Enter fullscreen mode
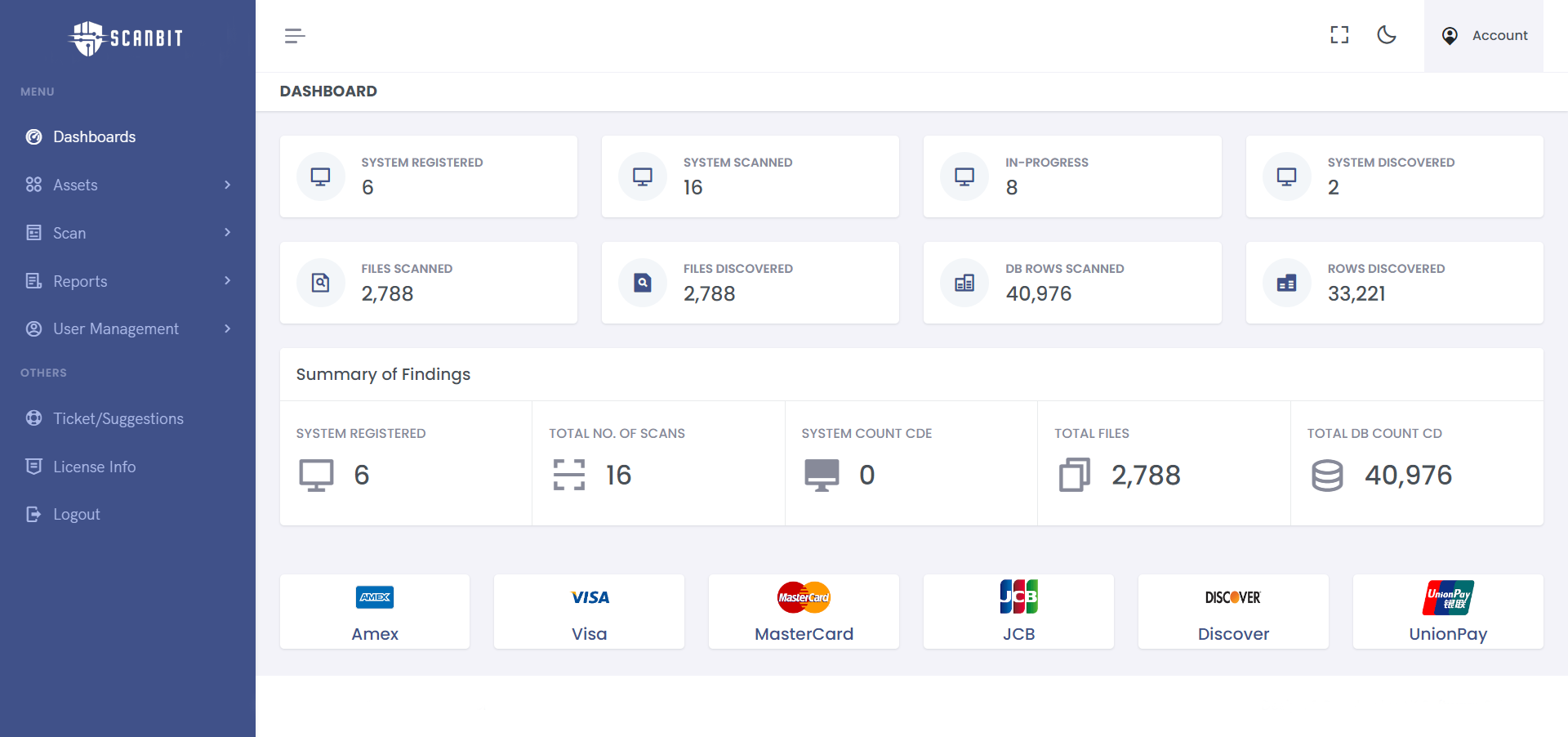1568x737 pixels. 1339,35
